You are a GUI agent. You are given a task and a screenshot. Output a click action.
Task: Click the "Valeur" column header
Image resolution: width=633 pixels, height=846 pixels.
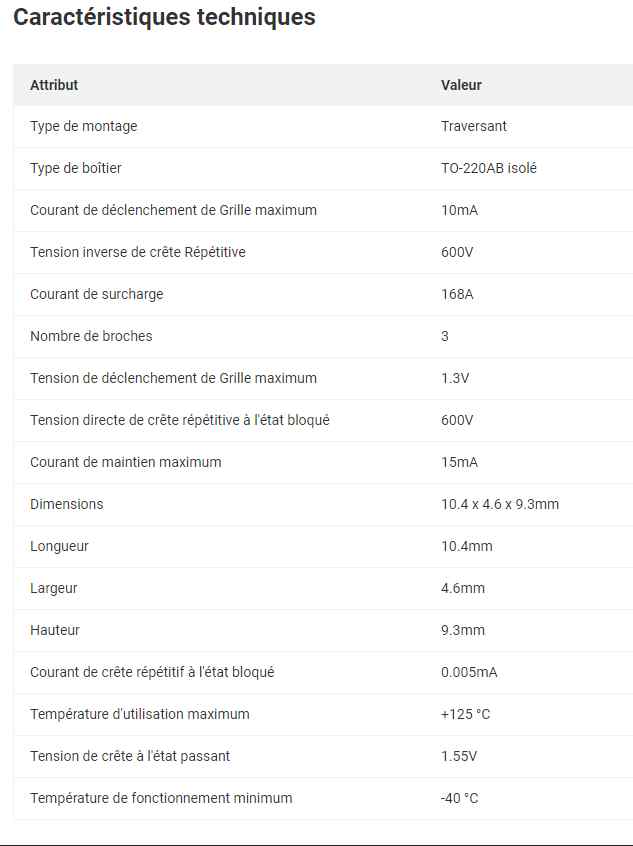(x=461, y=85)
